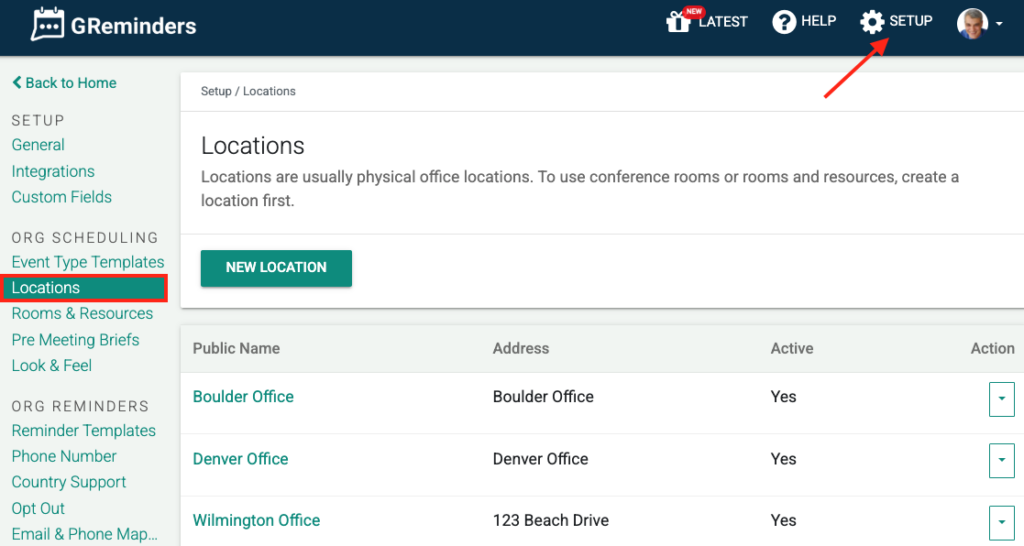Click Setup in the breadcrumb trail

coord(215,91)
